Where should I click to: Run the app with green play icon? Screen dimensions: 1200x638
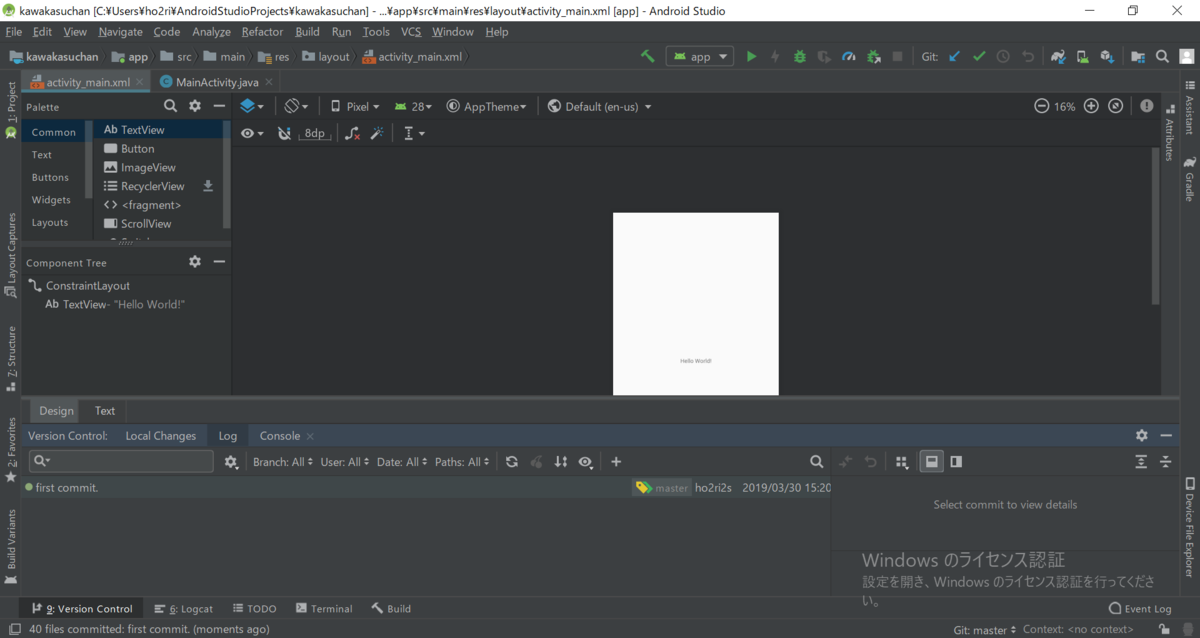752,57
